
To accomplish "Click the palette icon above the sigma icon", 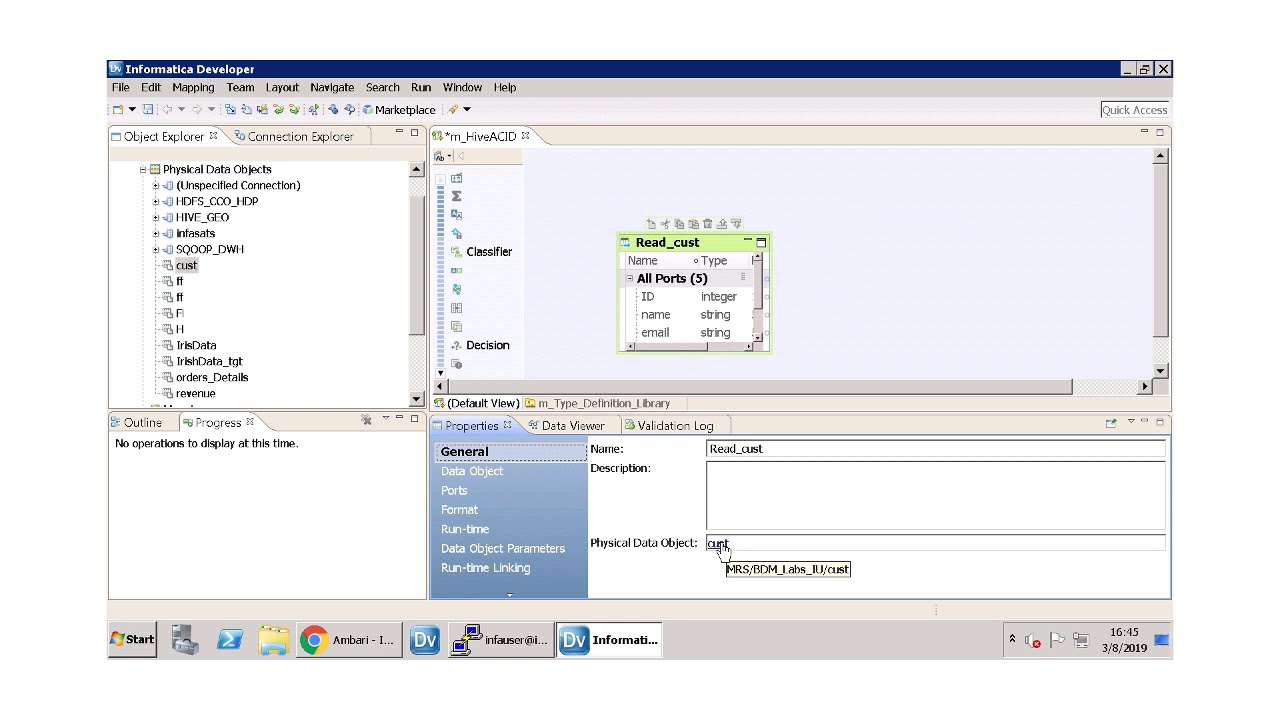I will 456,178.
